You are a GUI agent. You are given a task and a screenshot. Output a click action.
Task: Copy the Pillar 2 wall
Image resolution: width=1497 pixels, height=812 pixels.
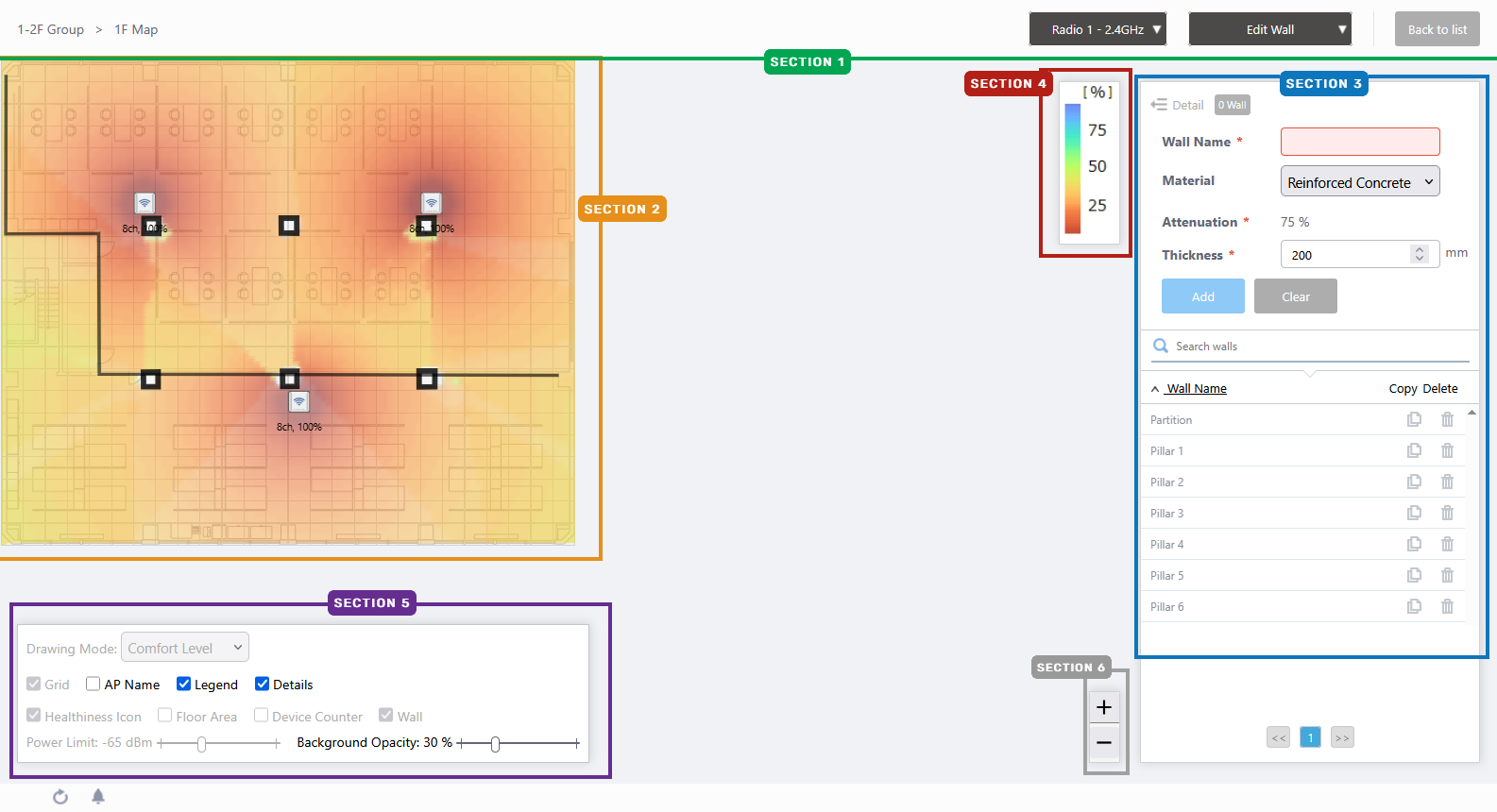[x=1414, y=482]
